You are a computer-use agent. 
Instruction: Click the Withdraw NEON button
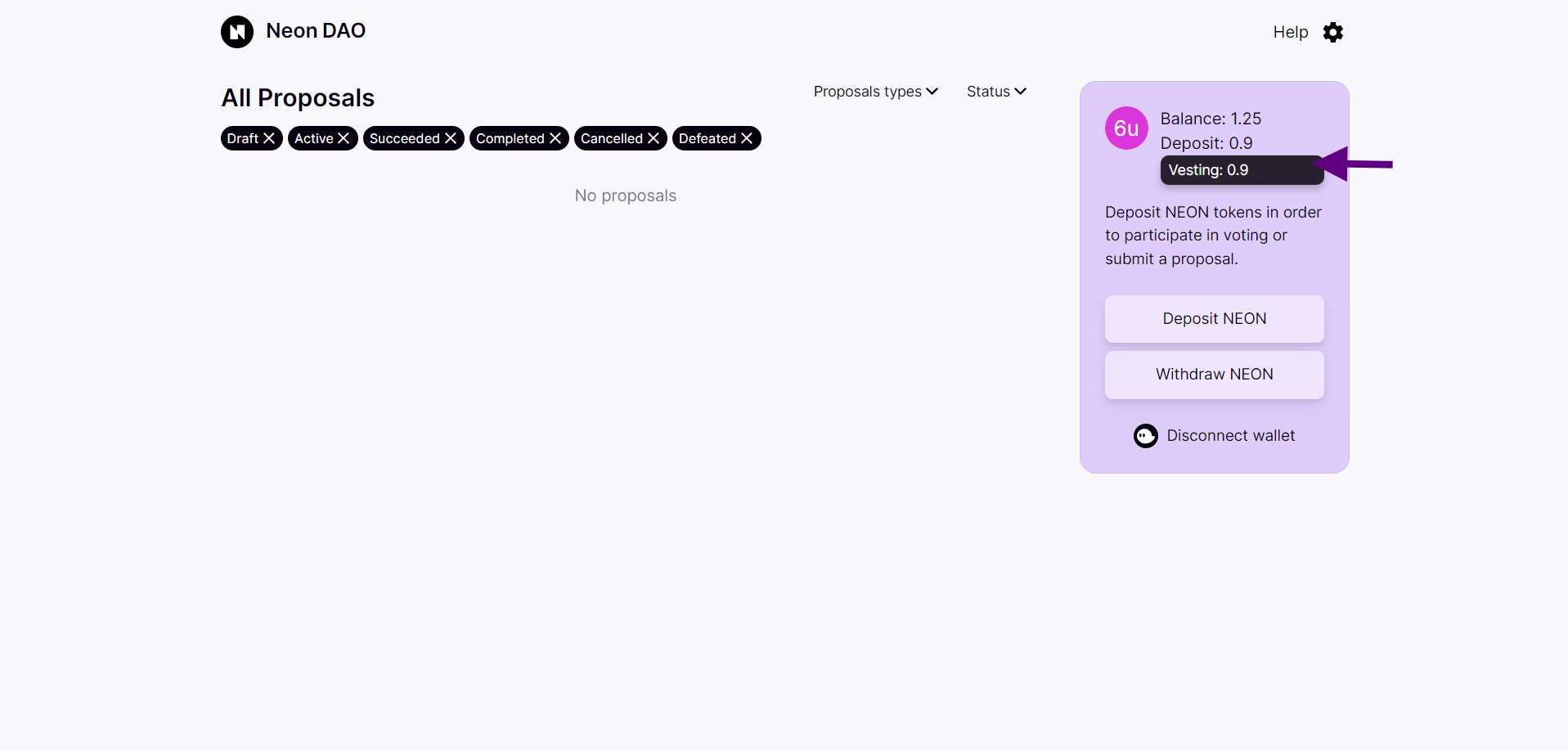pos(1215,375)
